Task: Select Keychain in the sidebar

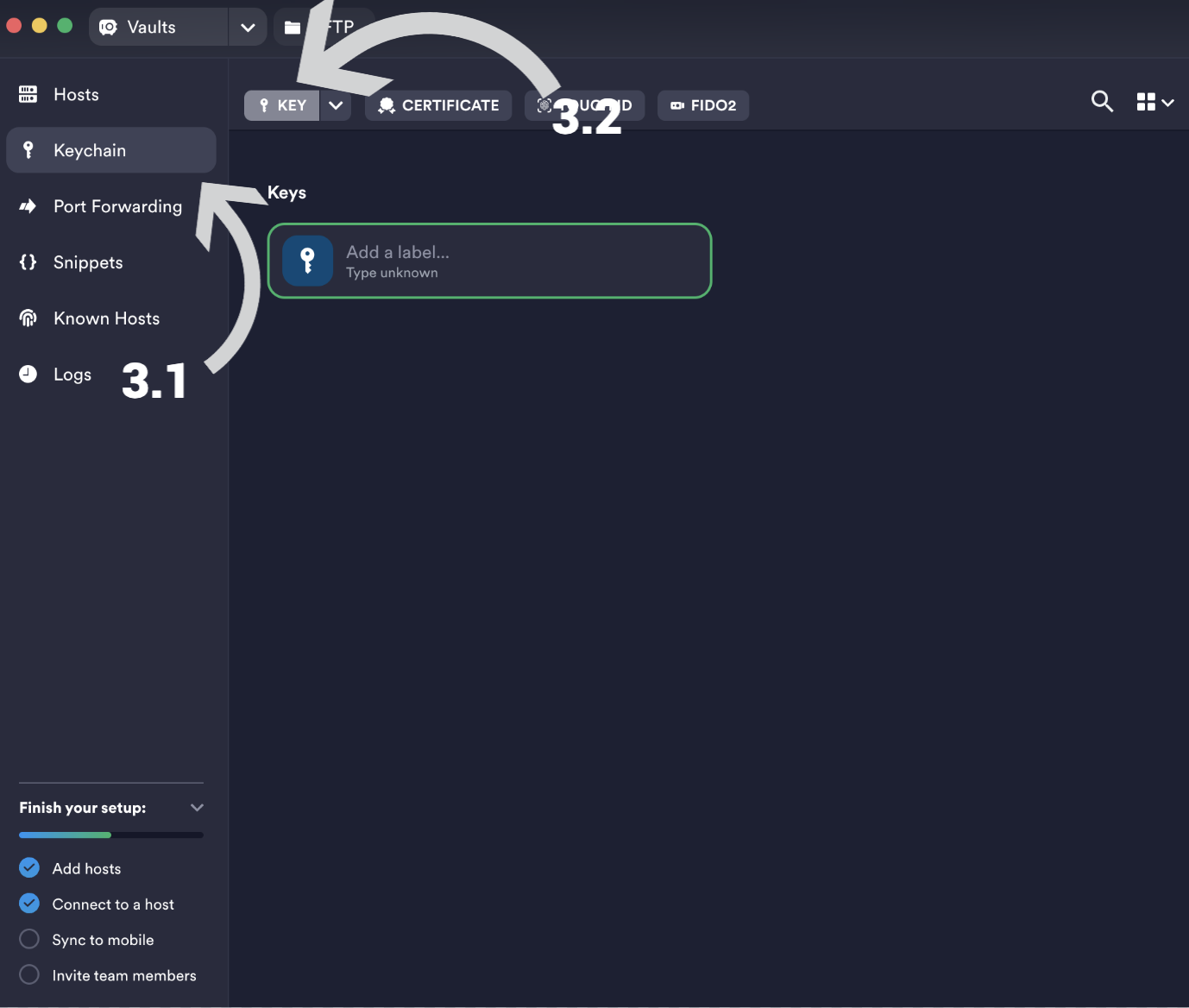Action: click(x=110, y=150)
